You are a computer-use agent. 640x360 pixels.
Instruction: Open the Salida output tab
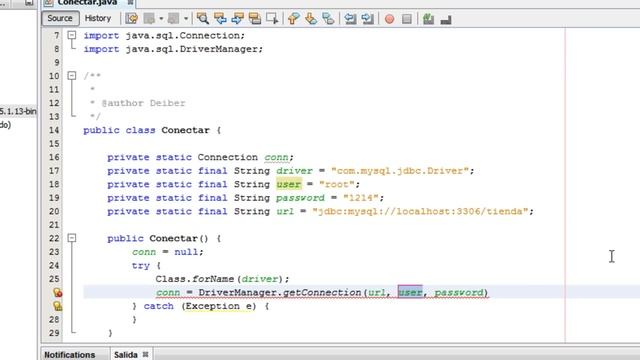point(126,355)
